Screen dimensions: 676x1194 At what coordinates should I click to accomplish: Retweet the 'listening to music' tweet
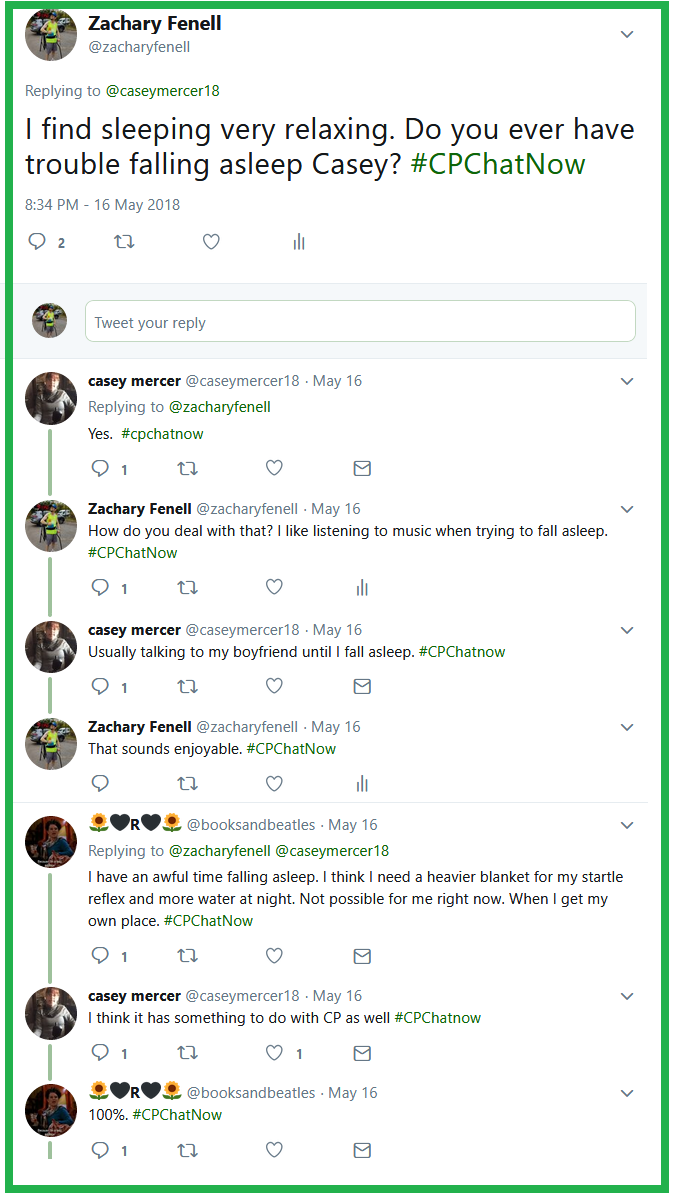click(x=187, y=587)
